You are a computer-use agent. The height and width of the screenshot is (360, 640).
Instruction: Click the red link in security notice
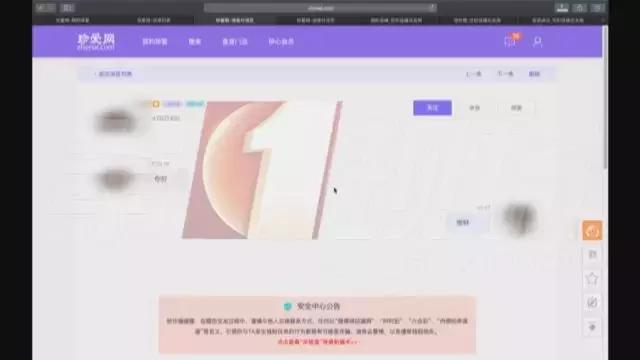pyautogui.click(x=318, y=342)
